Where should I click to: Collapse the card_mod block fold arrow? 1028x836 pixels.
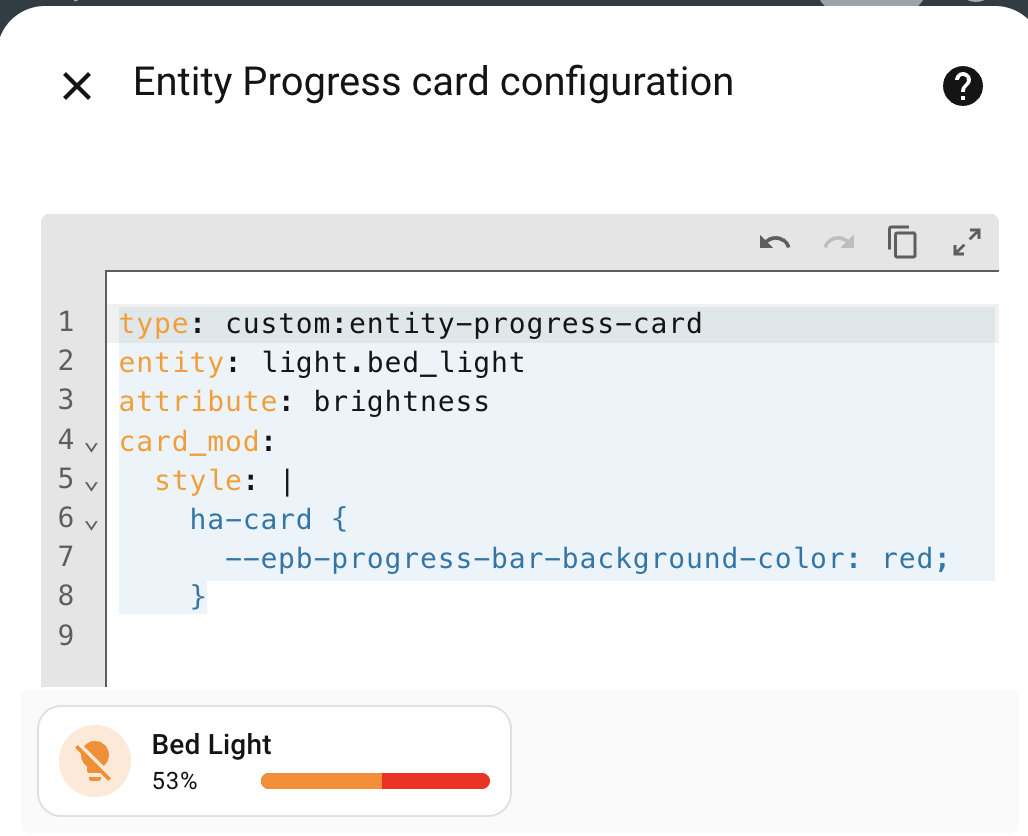click(91, 446)
